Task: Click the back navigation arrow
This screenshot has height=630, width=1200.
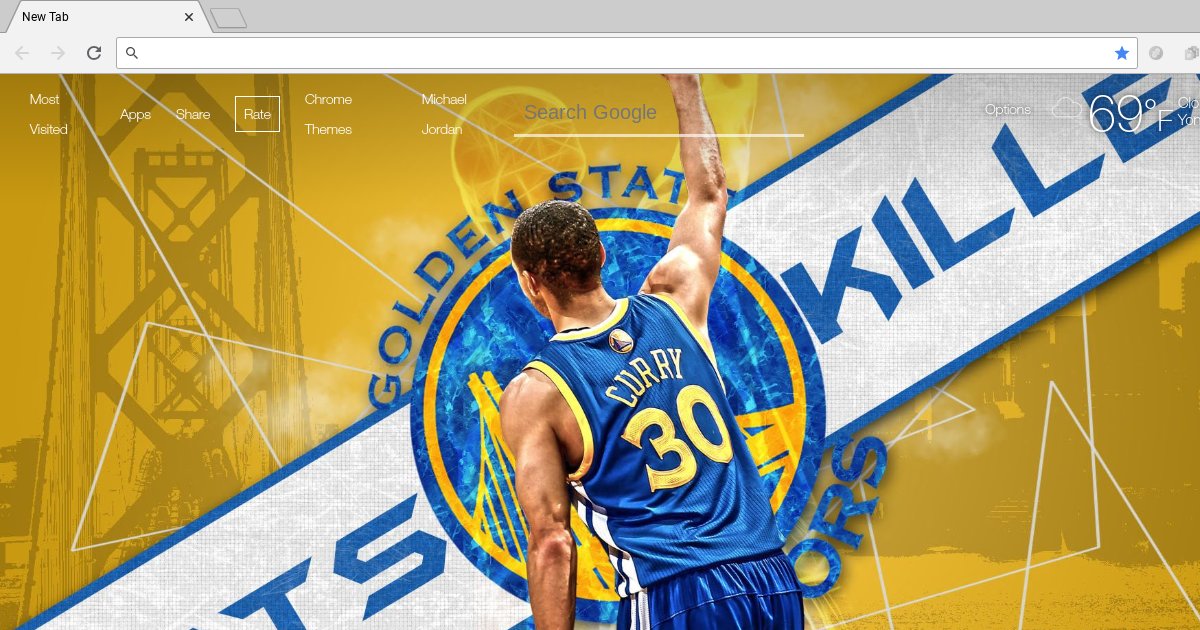Action: tap(22, 53)
